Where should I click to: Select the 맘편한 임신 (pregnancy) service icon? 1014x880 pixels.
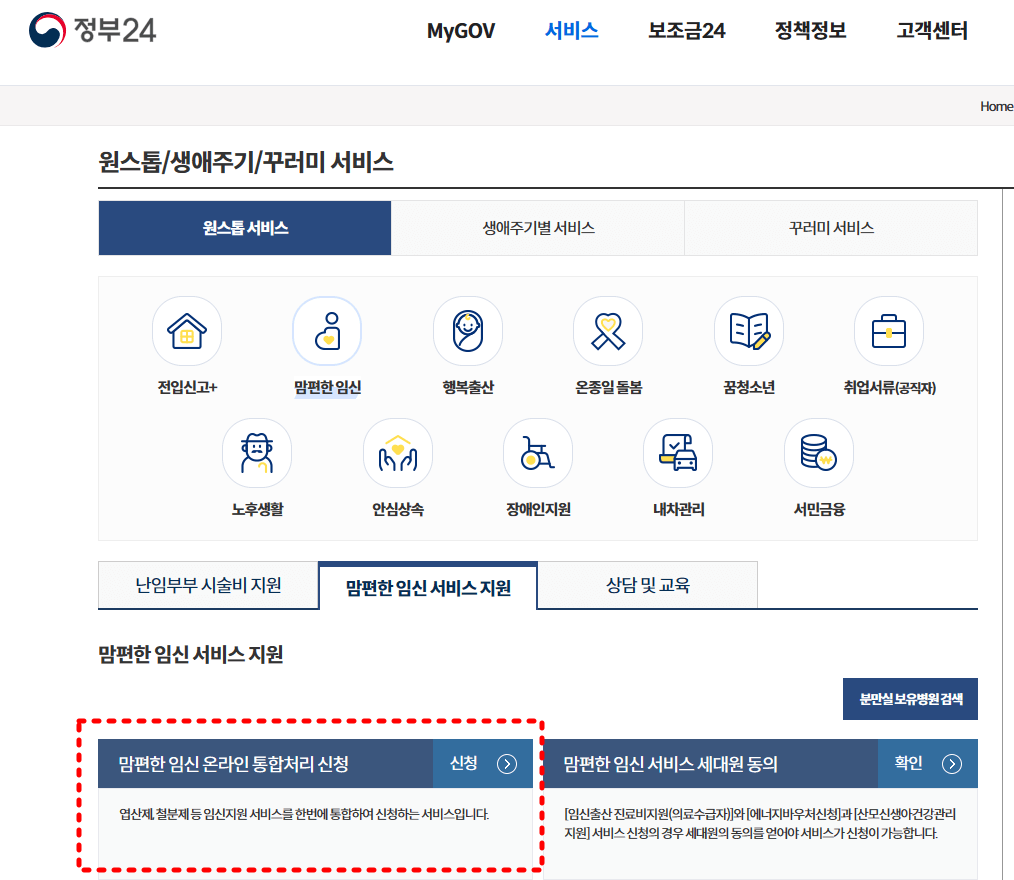tap(327, 330)
